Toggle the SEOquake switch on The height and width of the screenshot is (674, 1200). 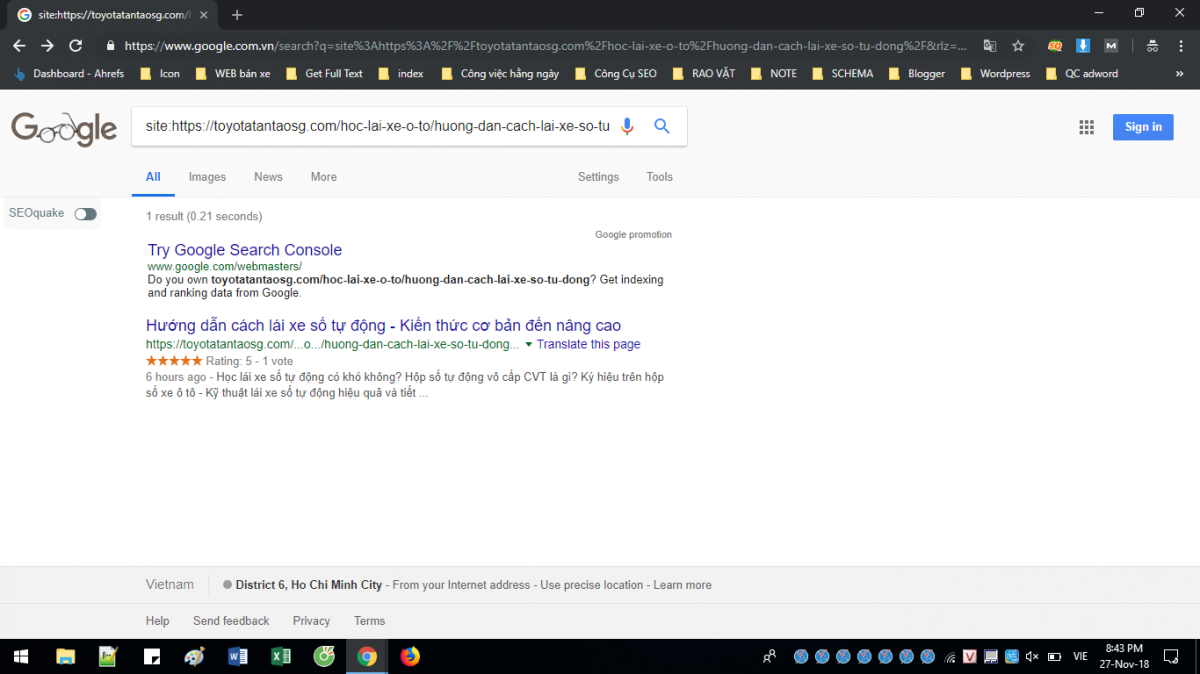point(85,213)
